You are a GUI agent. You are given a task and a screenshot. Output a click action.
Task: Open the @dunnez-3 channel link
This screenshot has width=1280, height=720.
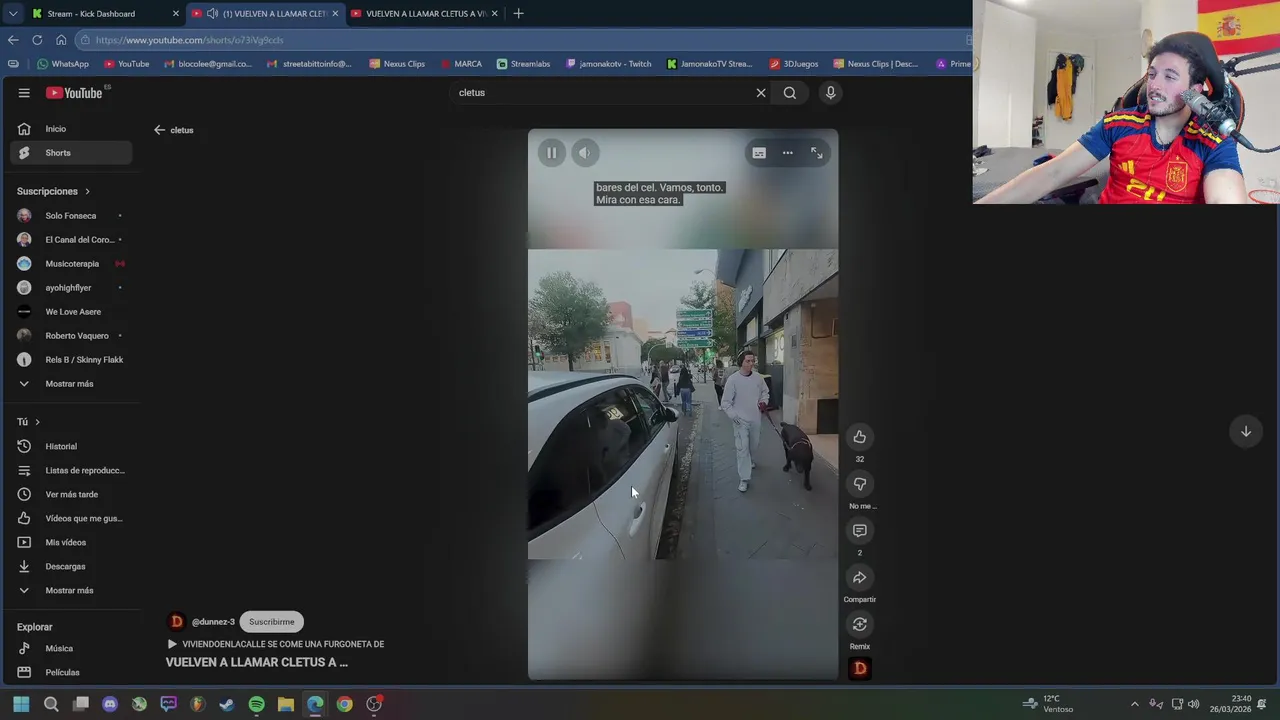213,622
